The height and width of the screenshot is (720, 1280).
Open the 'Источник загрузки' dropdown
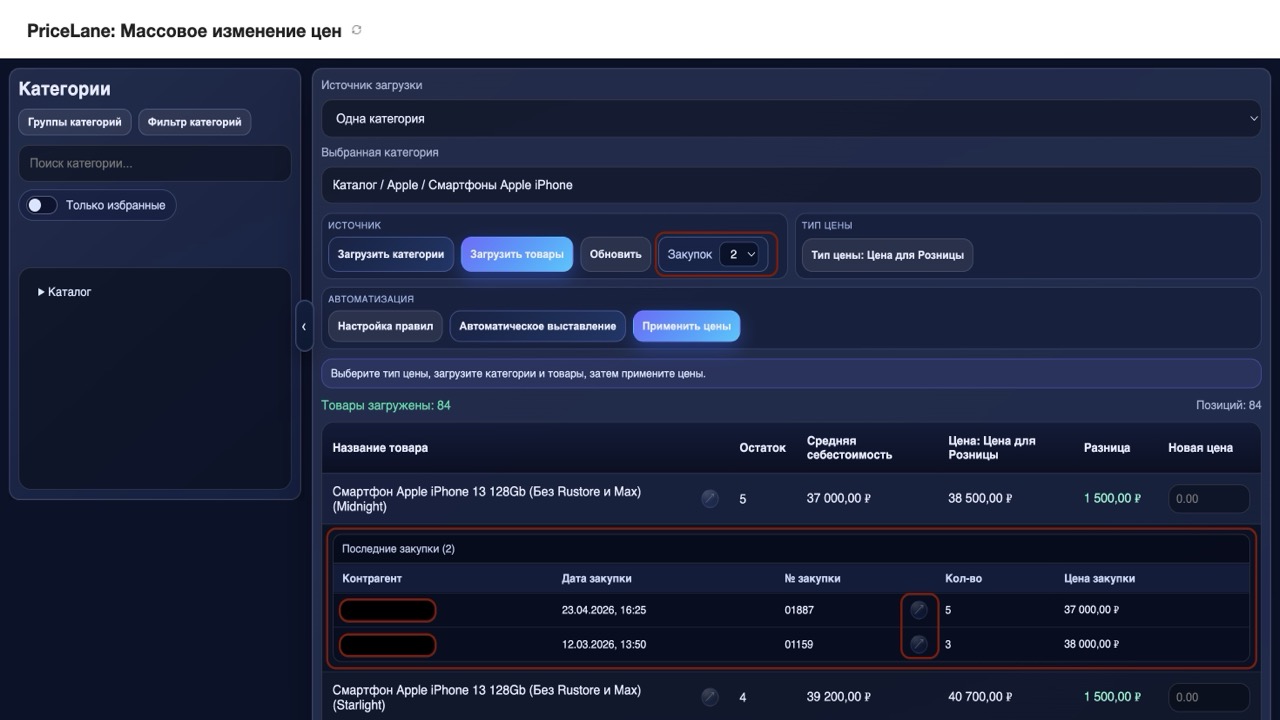tap(791, 118)
